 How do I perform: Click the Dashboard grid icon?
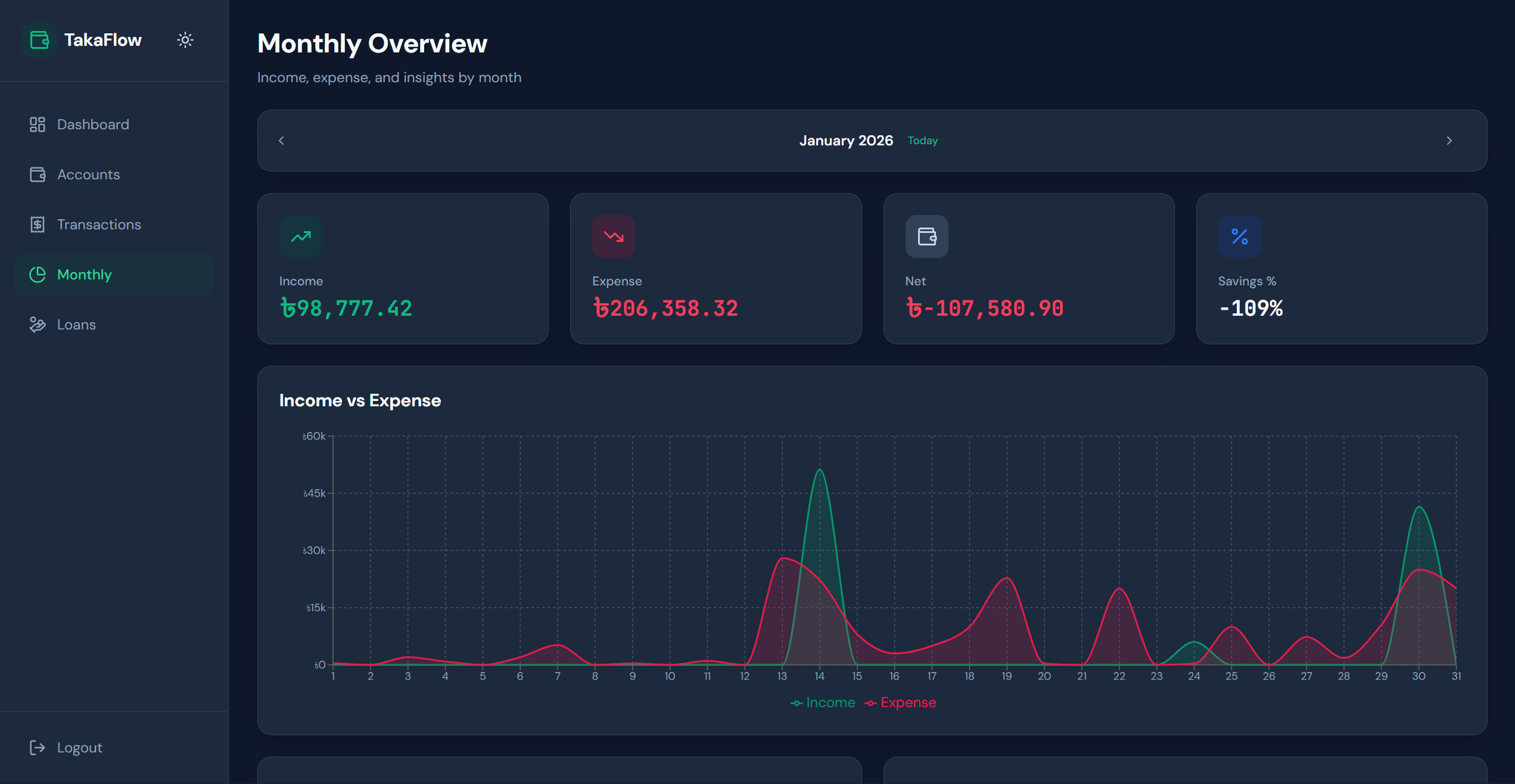point(38,125)
